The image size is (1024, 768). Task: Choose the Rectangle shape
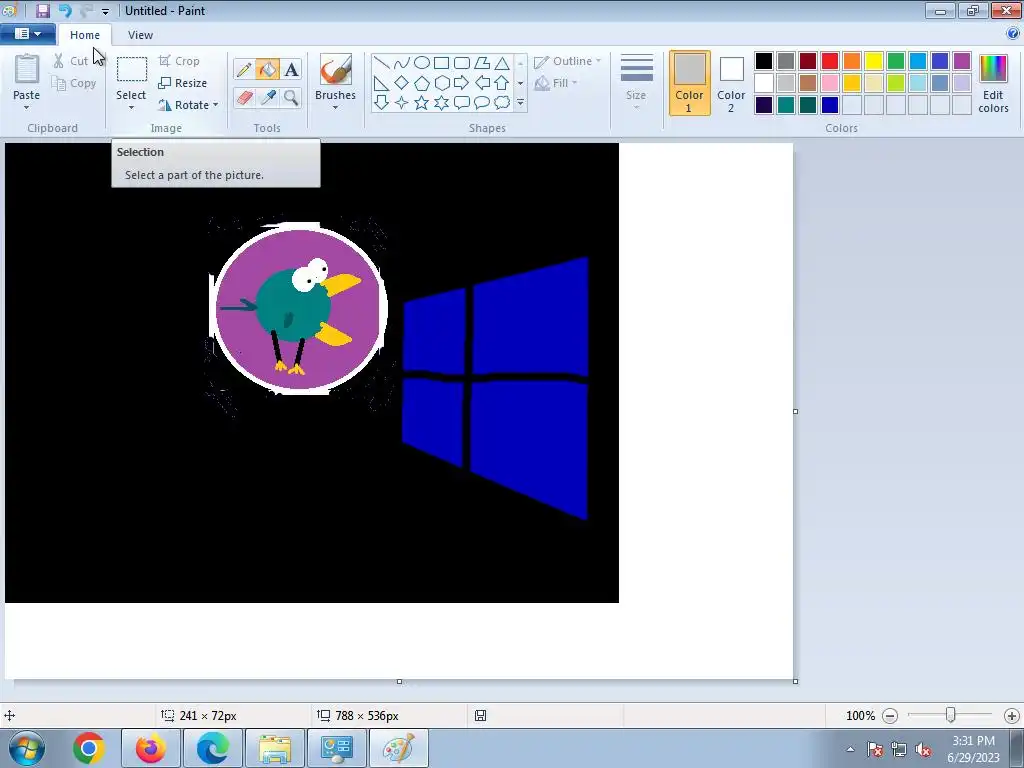point(441,63)
